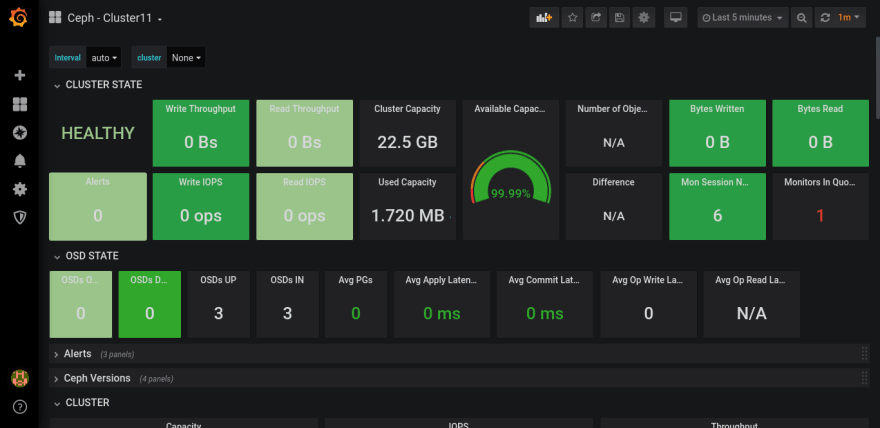Open the Ceph - Cluster11 dashboard picker
The height and width of the screenshot is (428, 880).
click(115, 18)
